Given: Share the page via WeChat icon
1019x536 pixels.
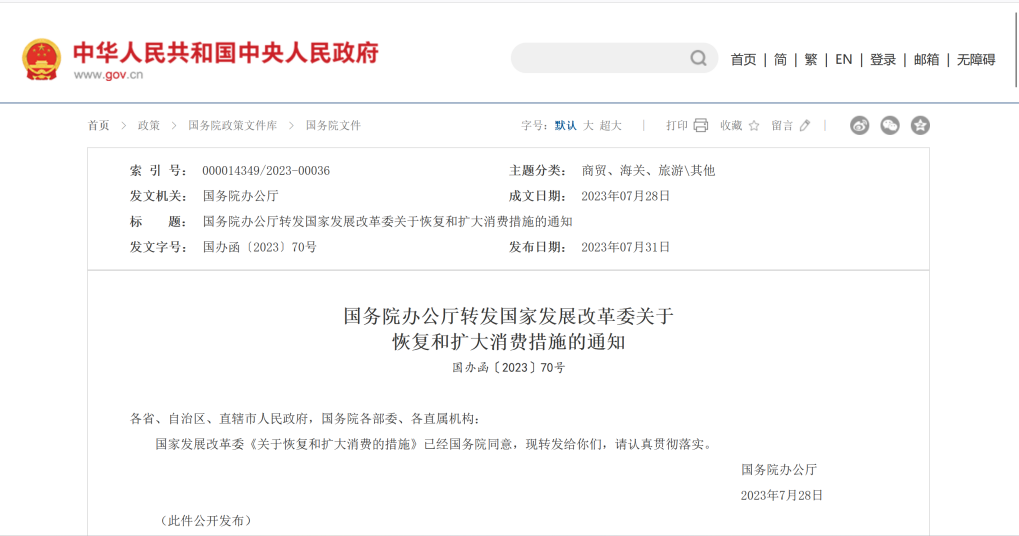Looking at the screenshot, I should (890, 125).
